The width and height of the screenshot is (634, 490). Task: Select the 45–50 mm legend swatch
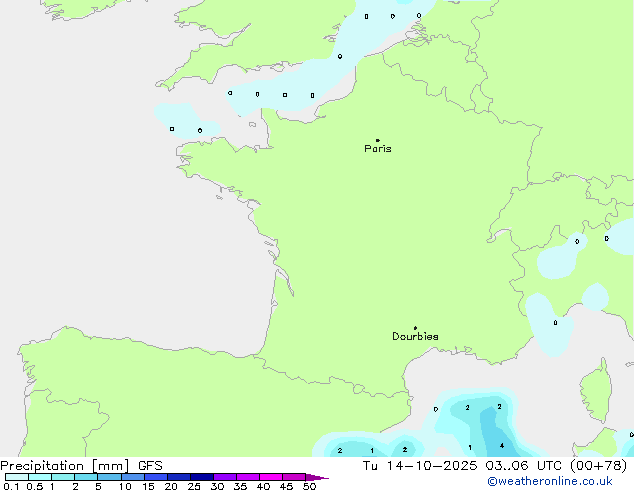294,477
